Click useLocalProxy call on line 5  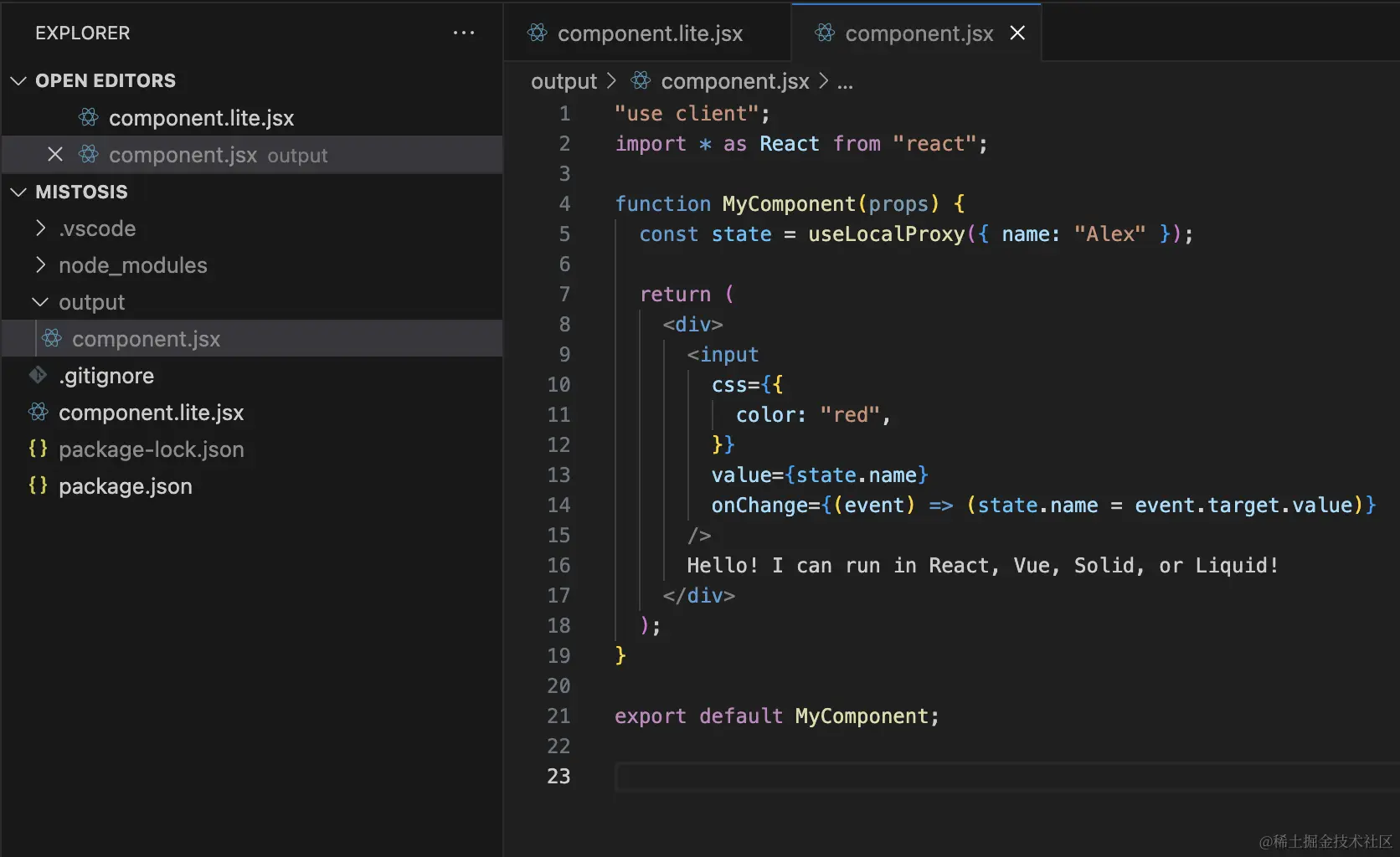886,233
